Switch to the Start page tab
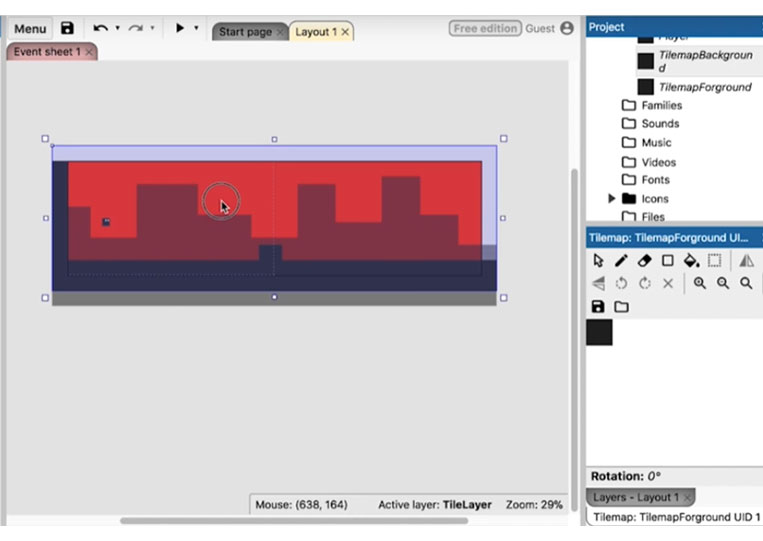This screenshot has height=541, width=763. tap(245, 32)
